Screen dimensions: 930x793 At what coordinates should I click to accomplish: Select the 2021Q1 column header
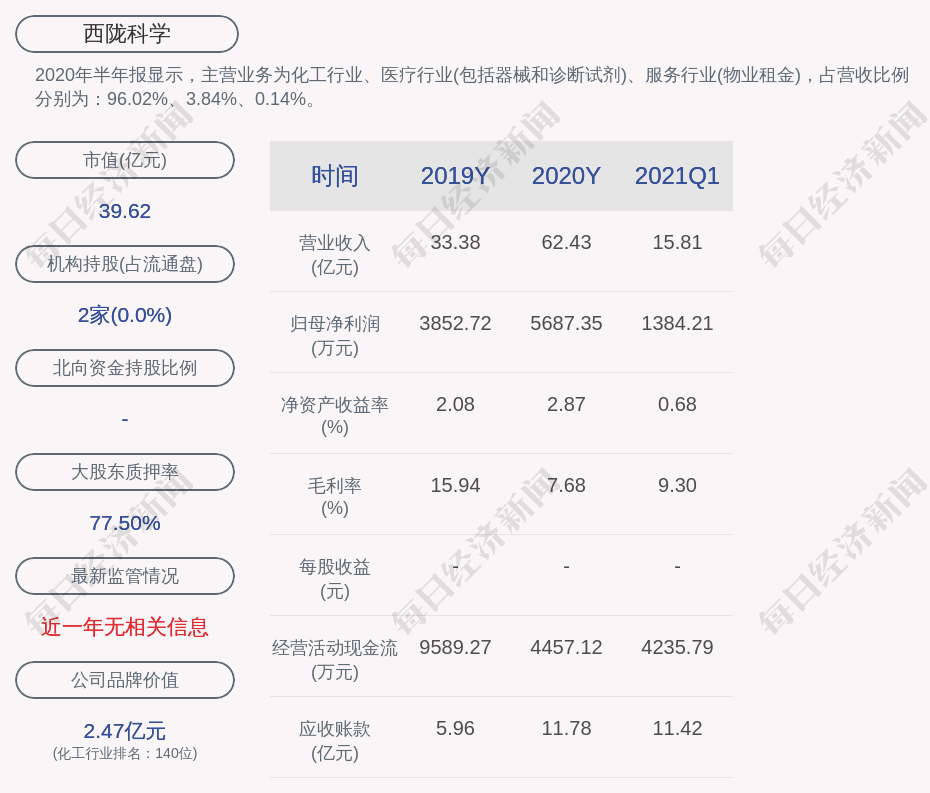[677, 176]
